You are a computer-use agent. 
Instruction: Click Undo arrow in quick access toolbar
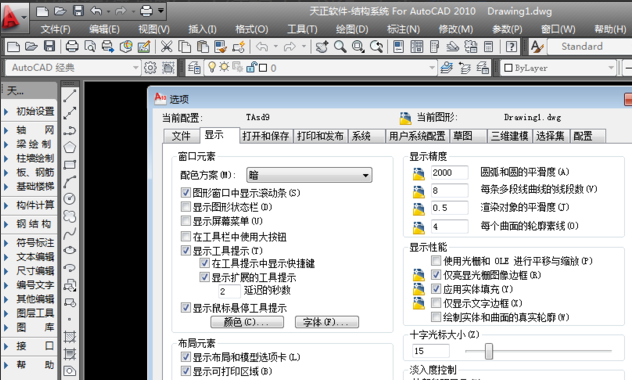click(96, 11)
